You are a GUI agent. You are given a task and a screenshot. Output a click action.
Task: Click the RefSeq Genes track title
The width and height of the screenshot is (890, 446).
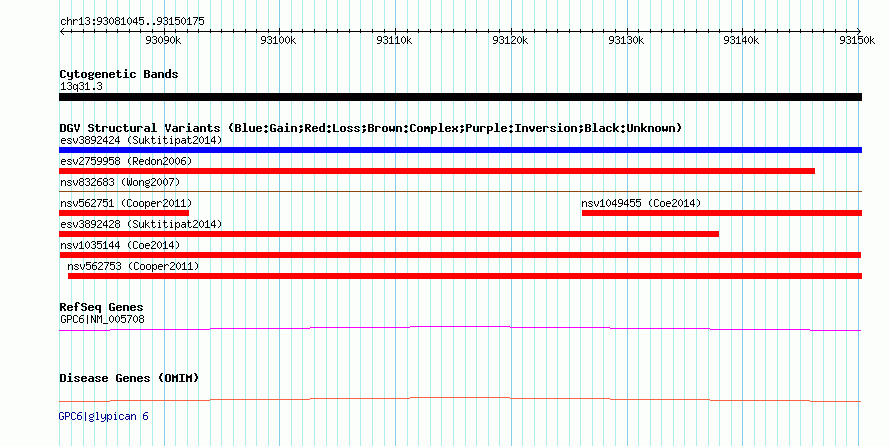pyautogui.click(x=101, y=307)
